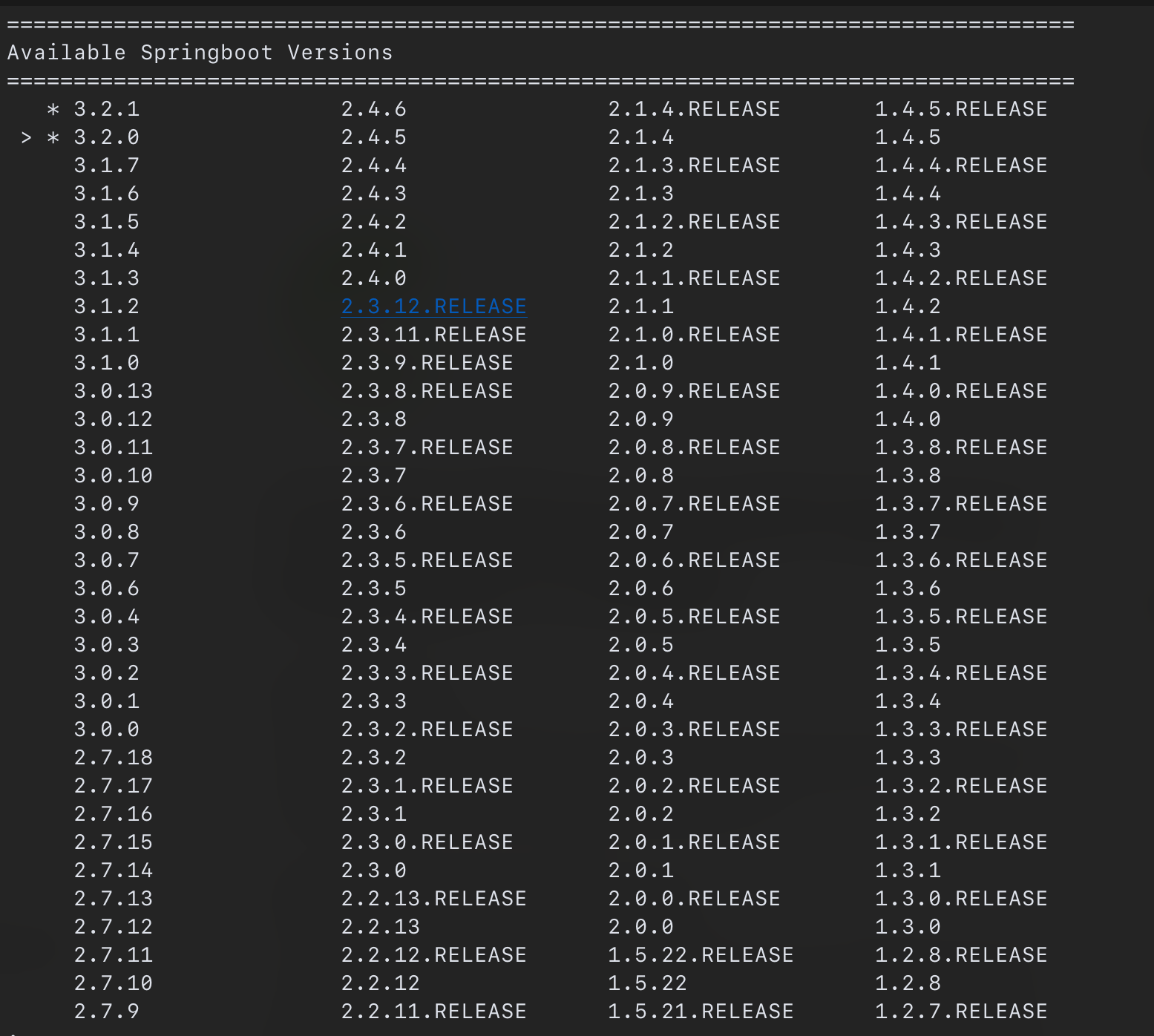Click version 3.0.10
Viewport: 1154px width, 1036px height.
pyautogui.click(x=114, y=476)
